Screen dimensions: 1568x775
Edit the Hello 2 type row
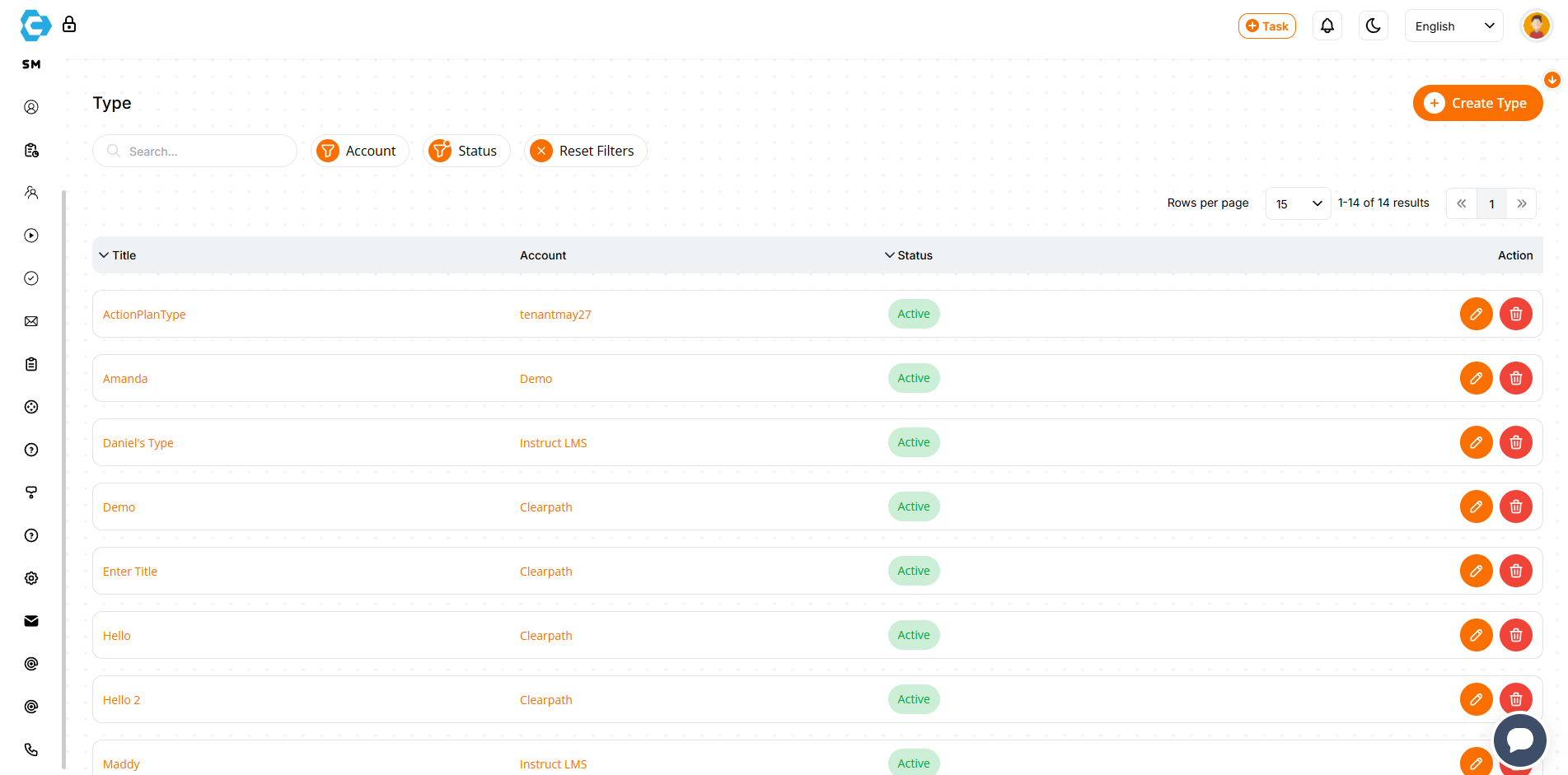coord(1477,699)
